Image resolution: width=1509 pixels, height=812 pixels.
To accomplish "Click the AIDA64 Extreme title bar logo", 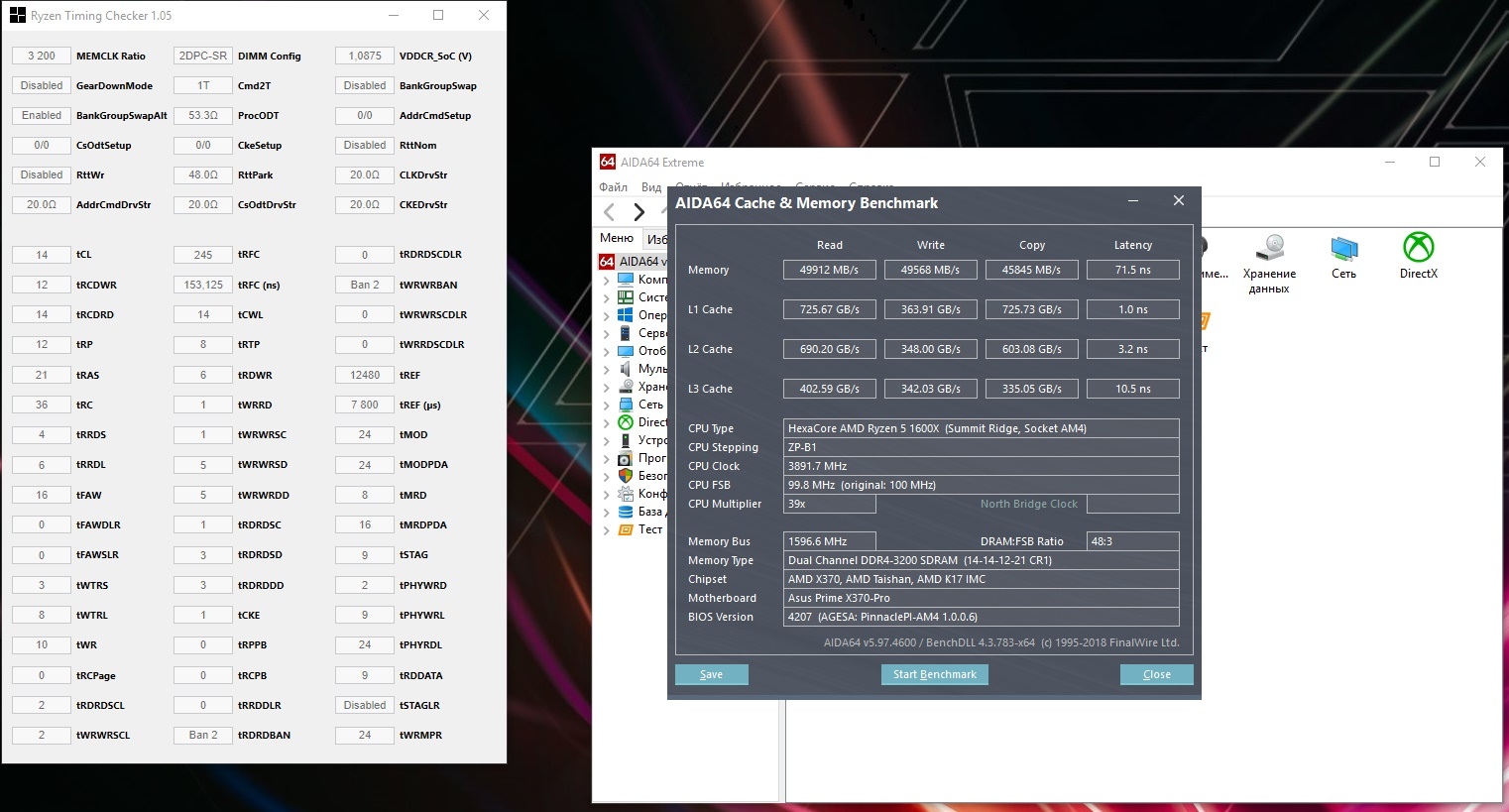I will pos(608,162).
